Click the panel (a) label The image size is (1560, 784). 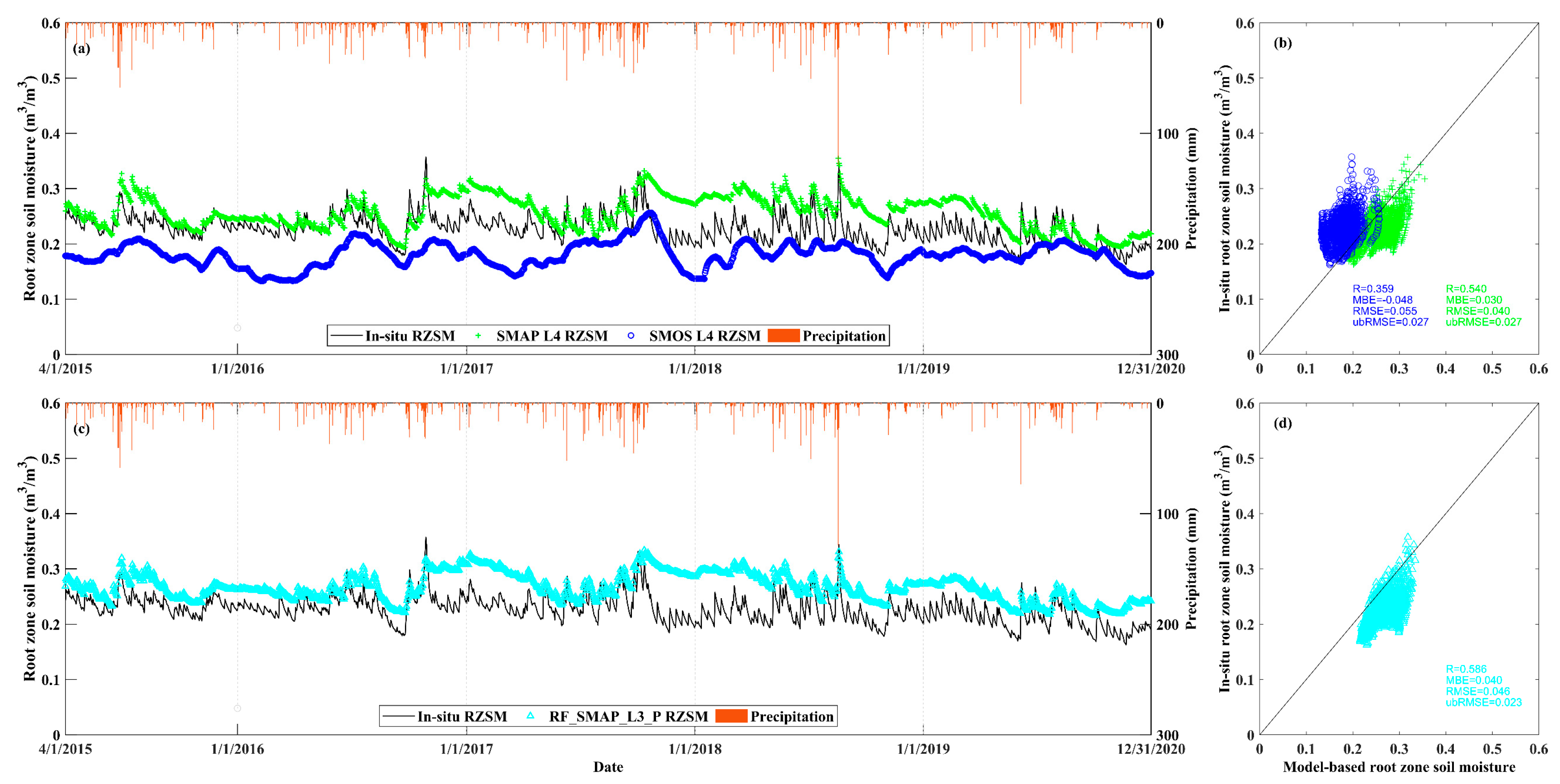[81, 49]
